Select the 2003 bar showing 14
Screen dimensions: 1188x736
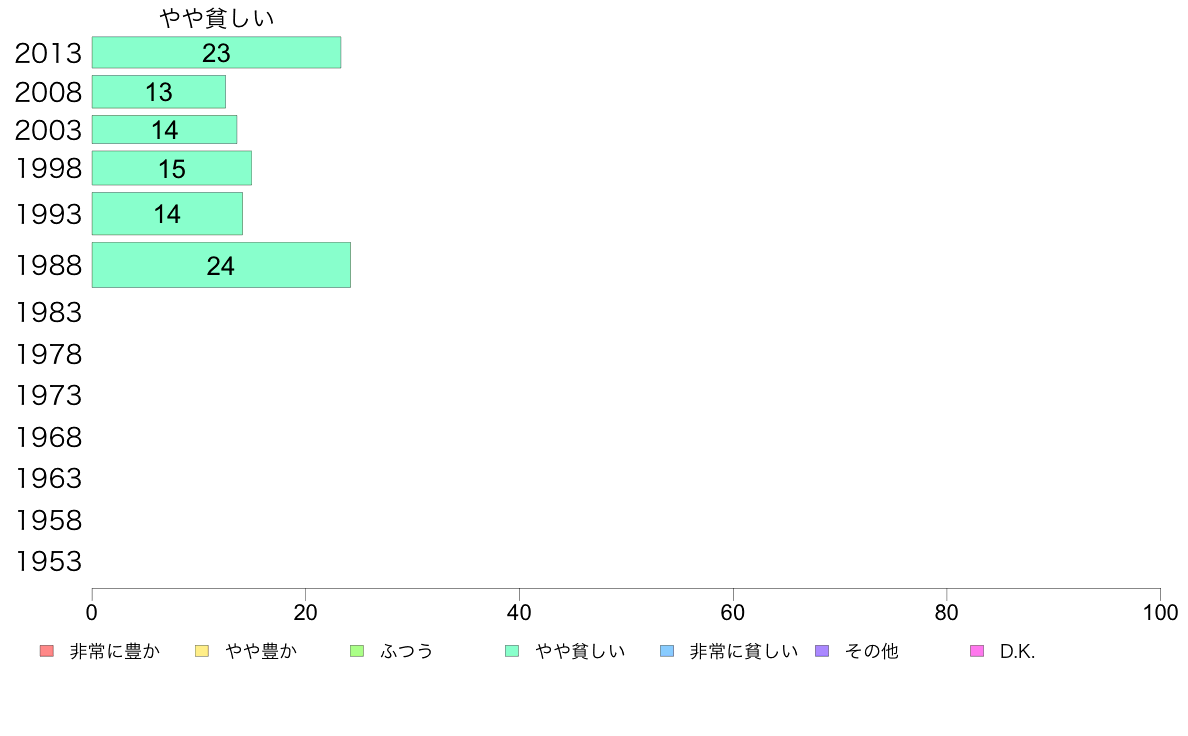(x=164, y=130)
